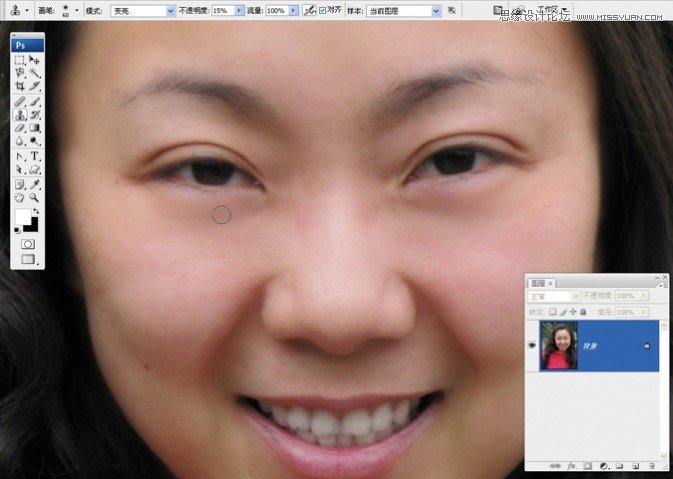Image resolution: width=673 pixels, height=479 pixels.
Task: Select the Zoom tool
Action: (x=34, y=197)
